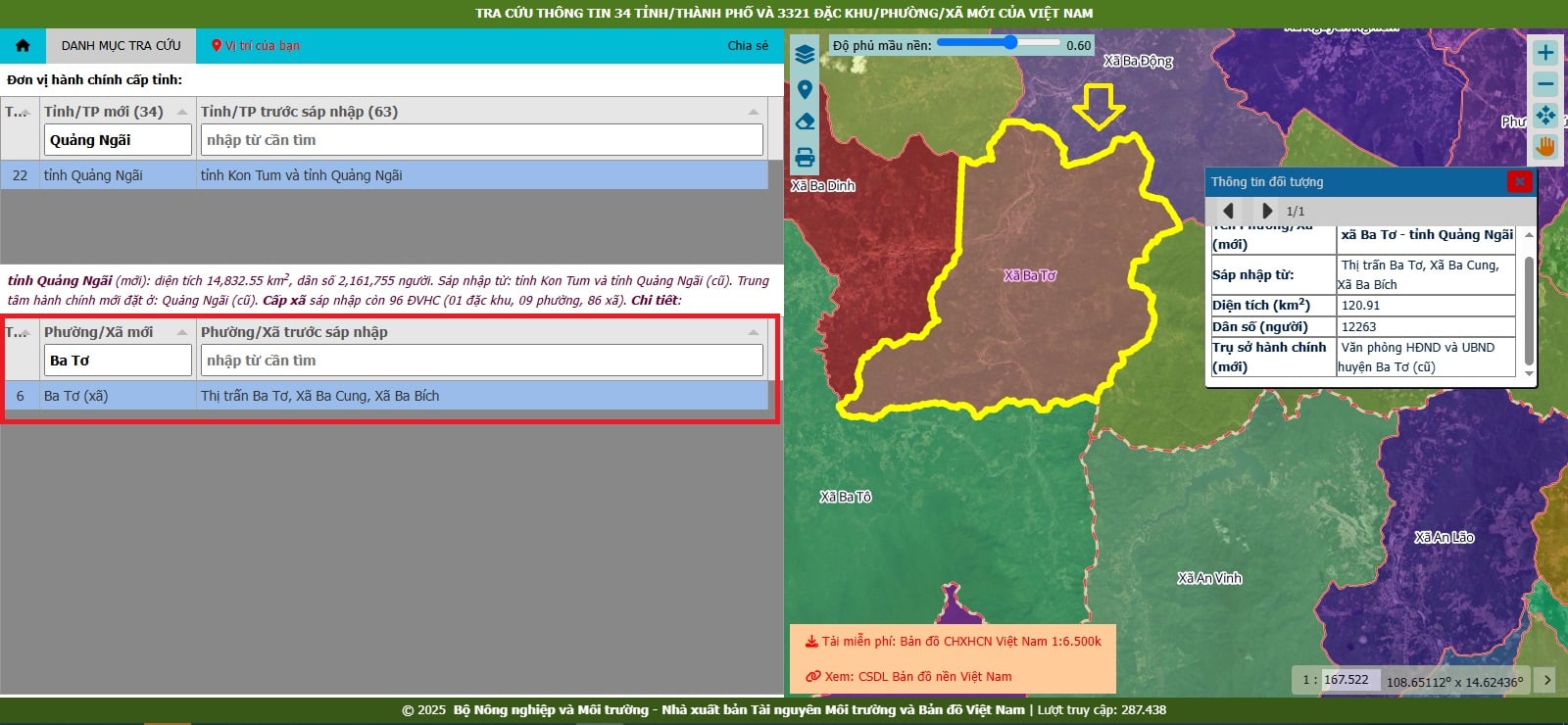Select the full extent arrows tool
1568x725 pixels.
pyautogui.click(x=1545, y=116)
